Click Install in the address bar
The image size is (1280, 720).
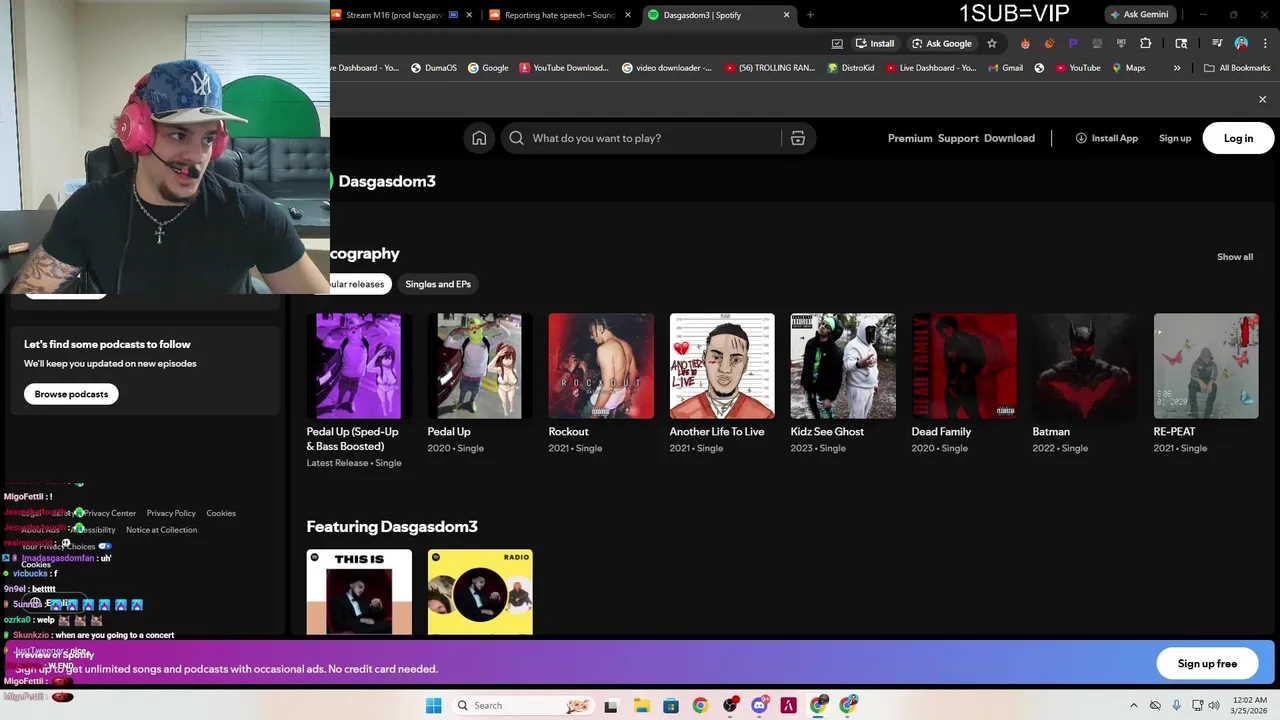pos(874,43)
